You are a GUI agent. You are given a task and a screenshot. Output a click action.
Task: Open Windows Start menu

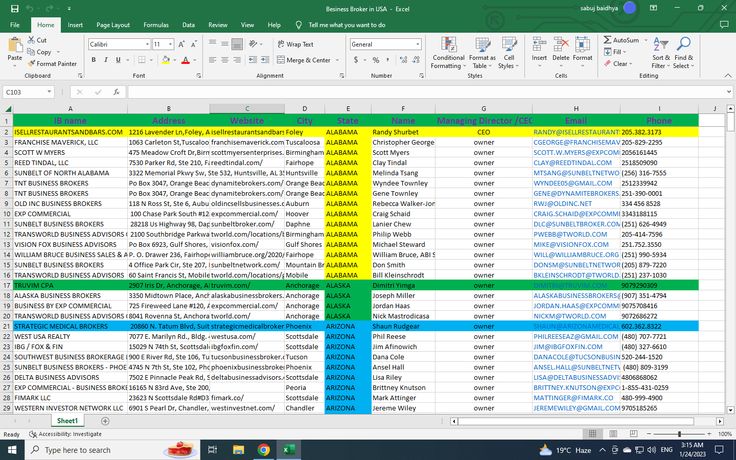point(11,450)
